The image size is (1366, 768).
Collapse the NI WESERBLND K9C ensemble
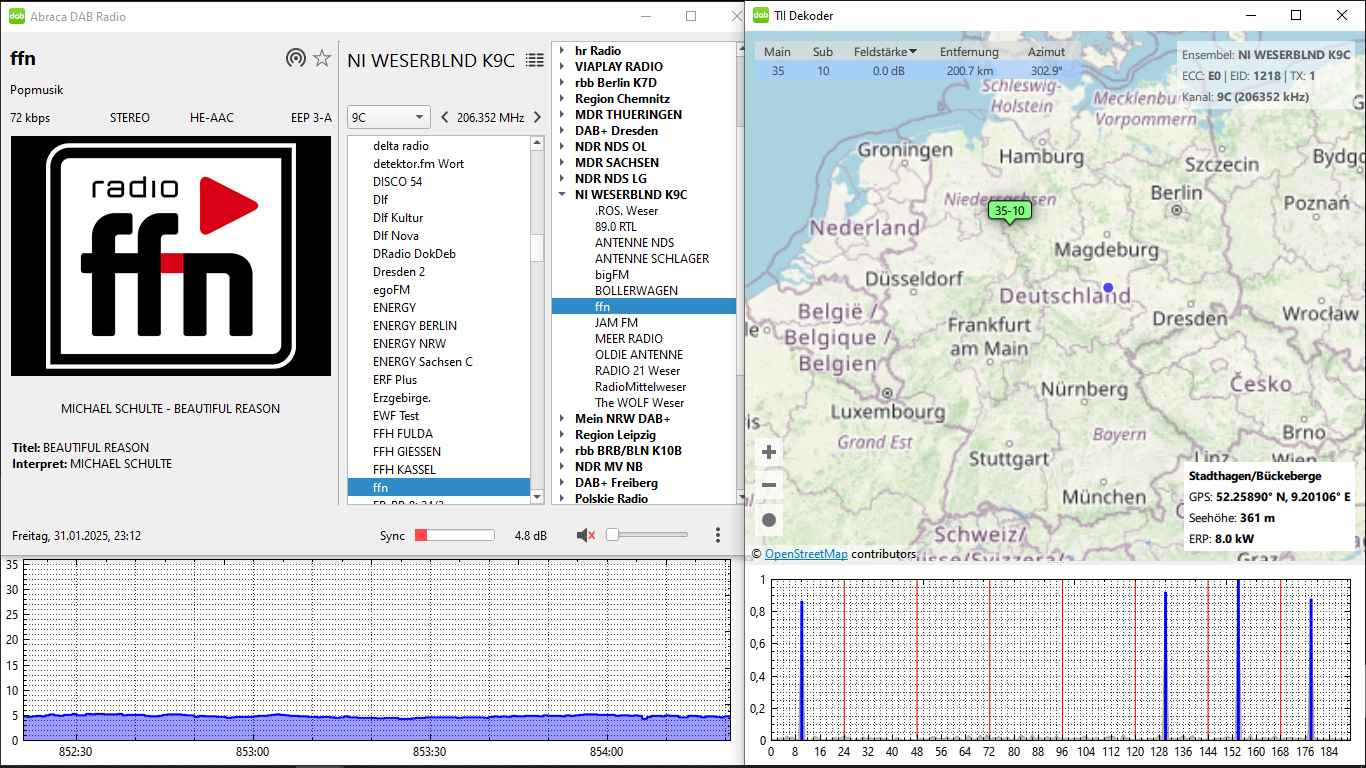pos(562,195)
